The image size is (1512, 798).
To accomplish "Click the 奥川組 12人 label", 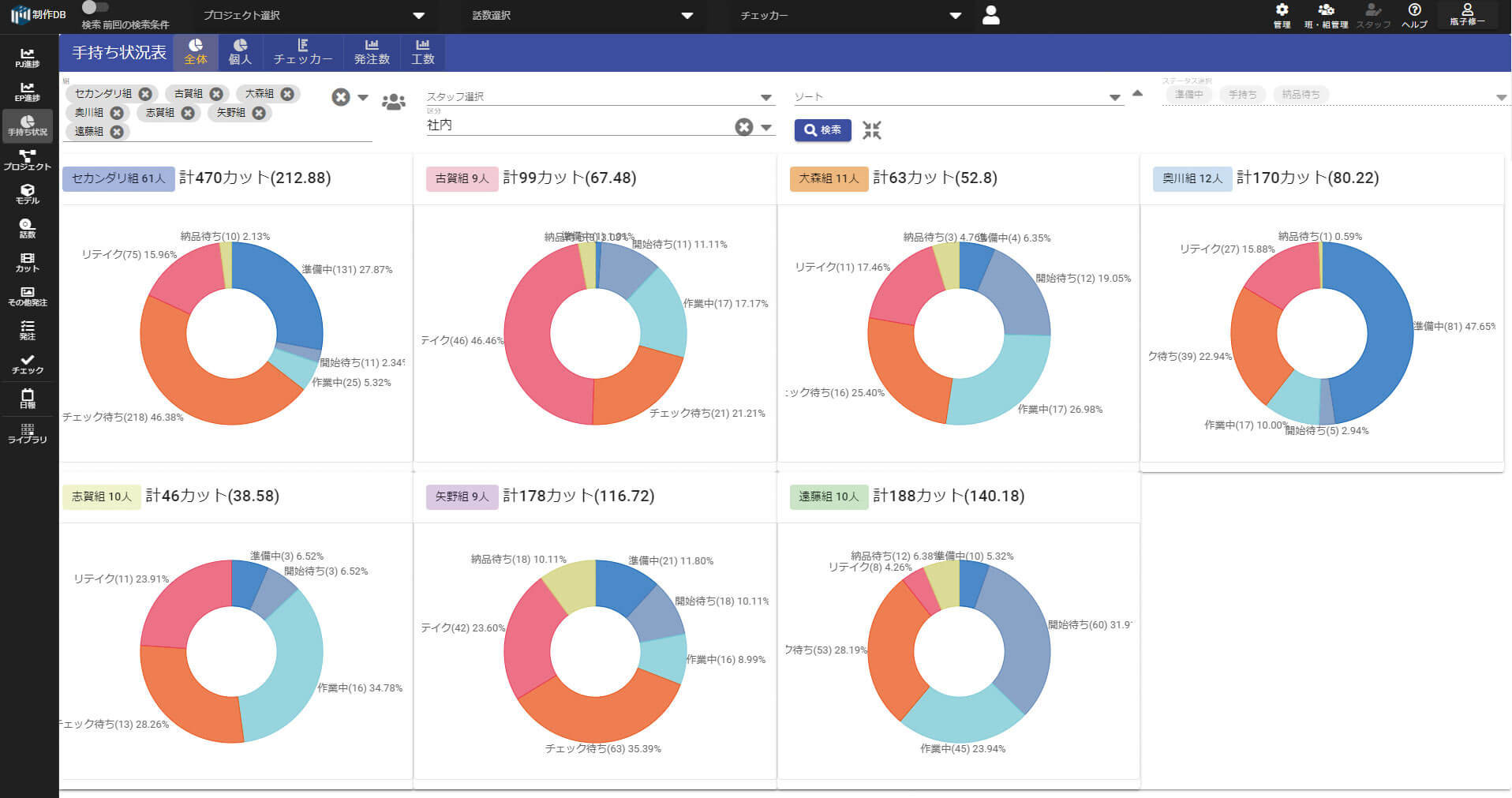I will [x=1192, y=178].
